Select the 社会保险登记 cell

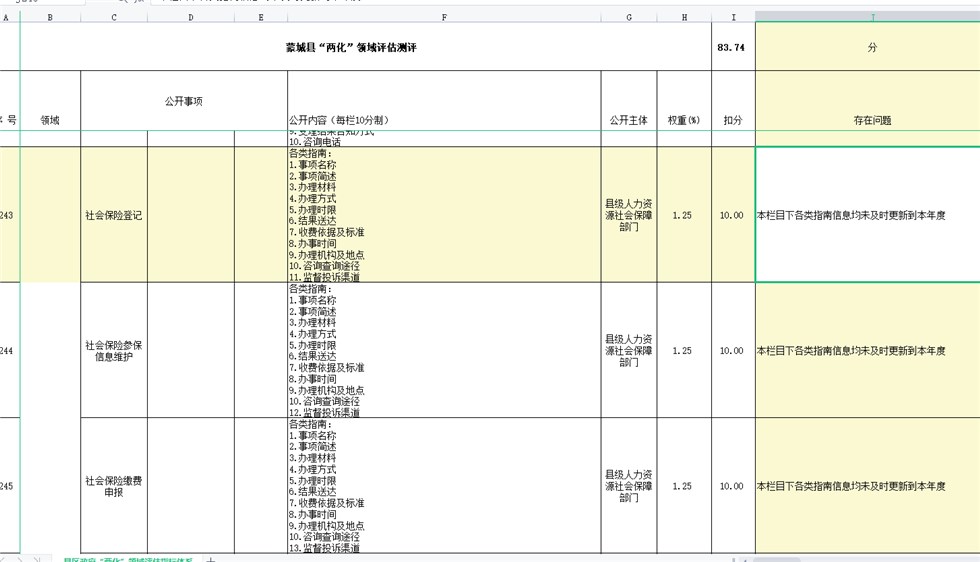click(x=114, y=215)
